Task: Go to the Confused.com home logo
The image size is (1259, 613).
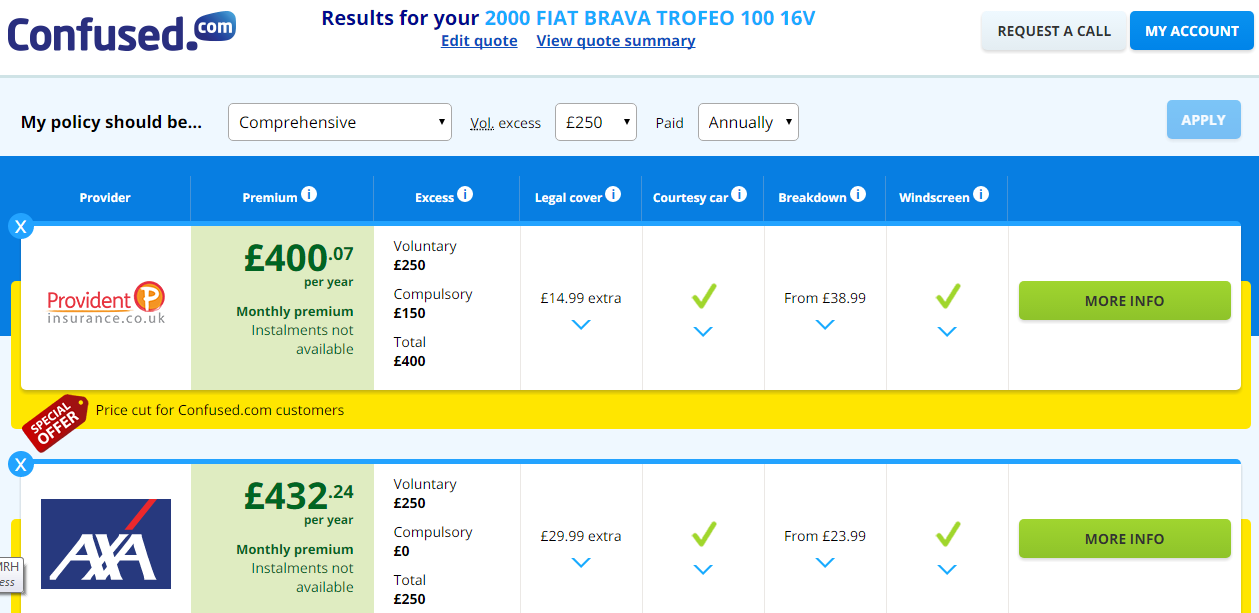Action: click(121, 31)
